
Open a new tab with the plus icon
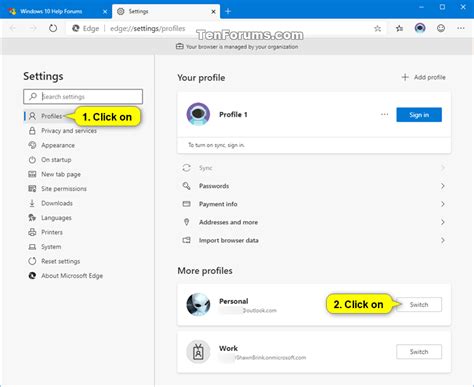228,11
